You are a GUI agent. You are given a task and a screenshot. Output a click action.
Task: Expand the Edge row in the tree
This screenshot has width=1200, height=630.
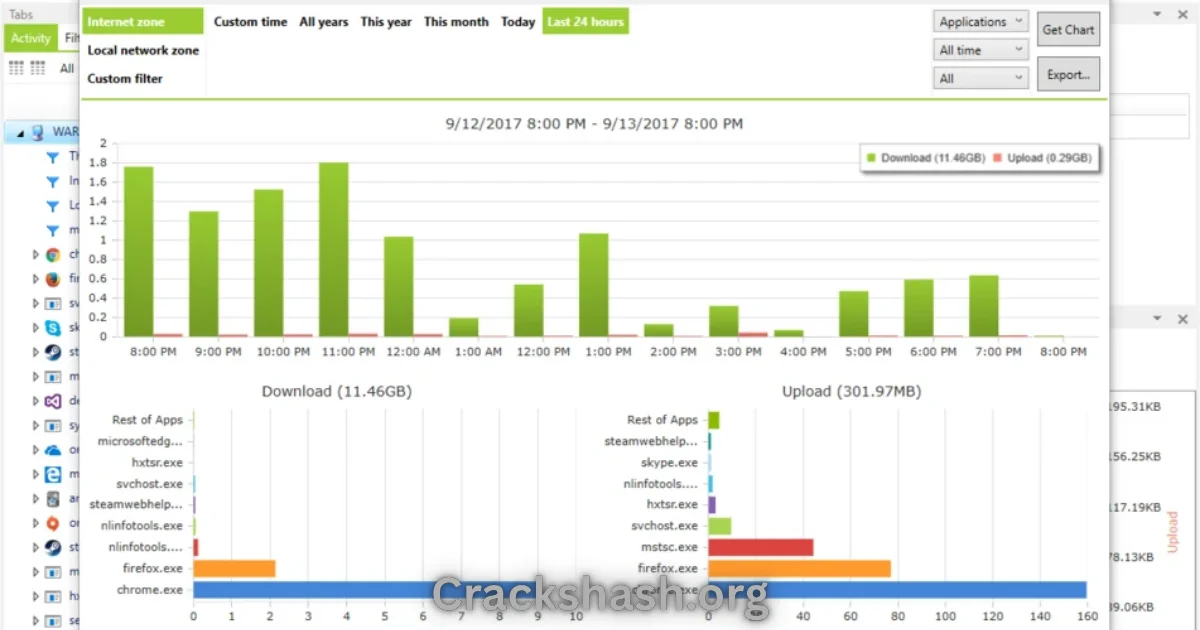click(36, 475)
